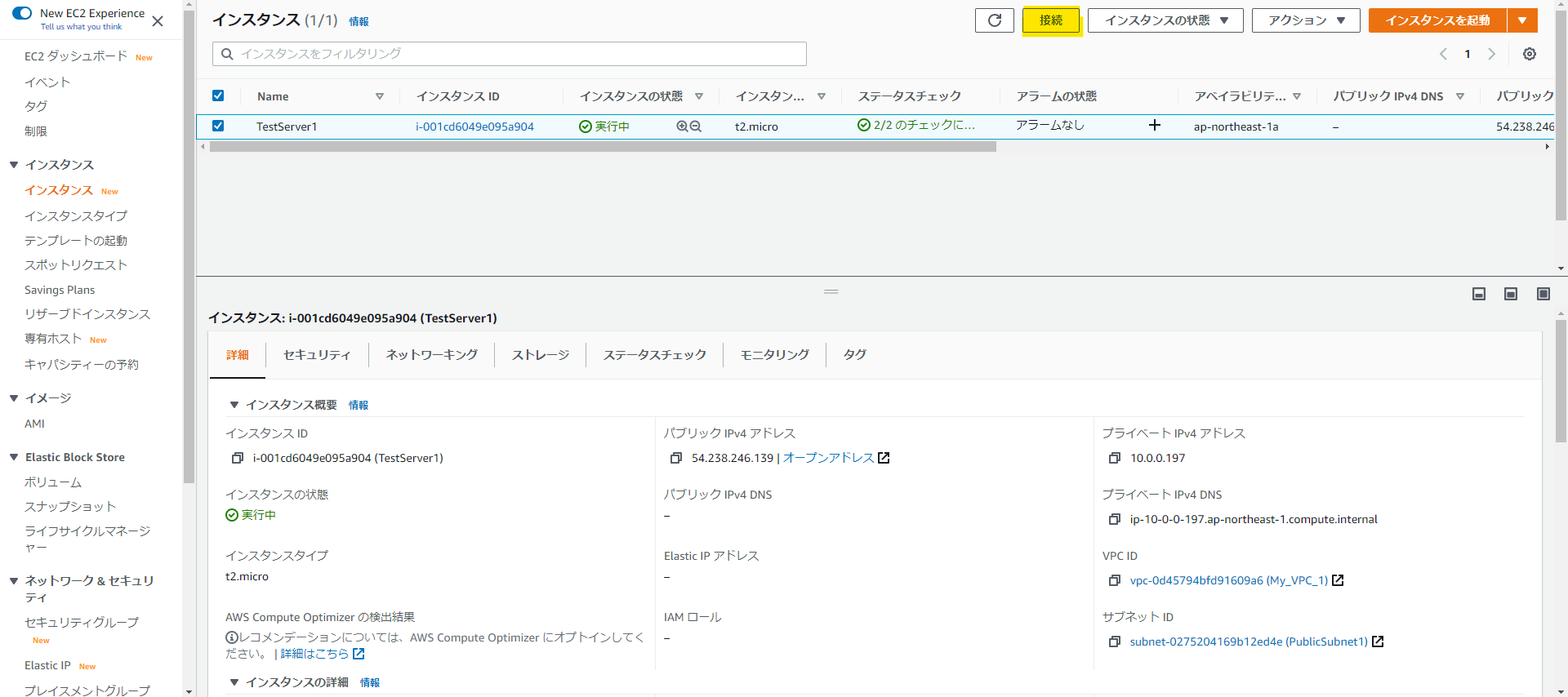Viewport: 1568px width, 697px height.
Task: Copy instance ID icon
Action: [x=238, y=458]
